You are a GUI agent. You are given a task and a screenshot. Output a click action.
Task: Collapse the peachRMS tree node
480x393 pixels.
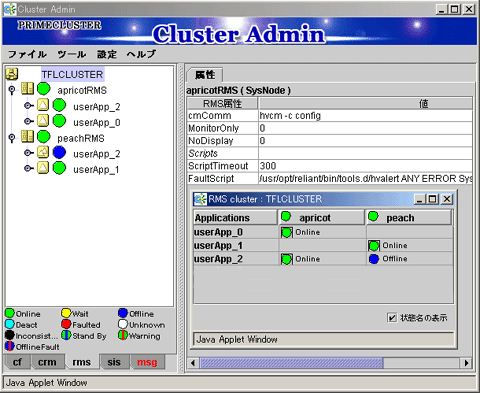[12, 137]
